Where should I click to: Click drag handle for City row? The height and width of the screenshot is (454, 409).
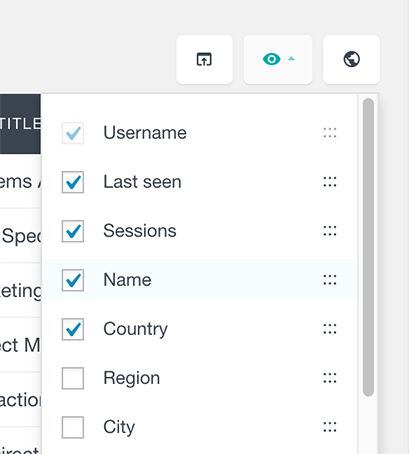330,427
